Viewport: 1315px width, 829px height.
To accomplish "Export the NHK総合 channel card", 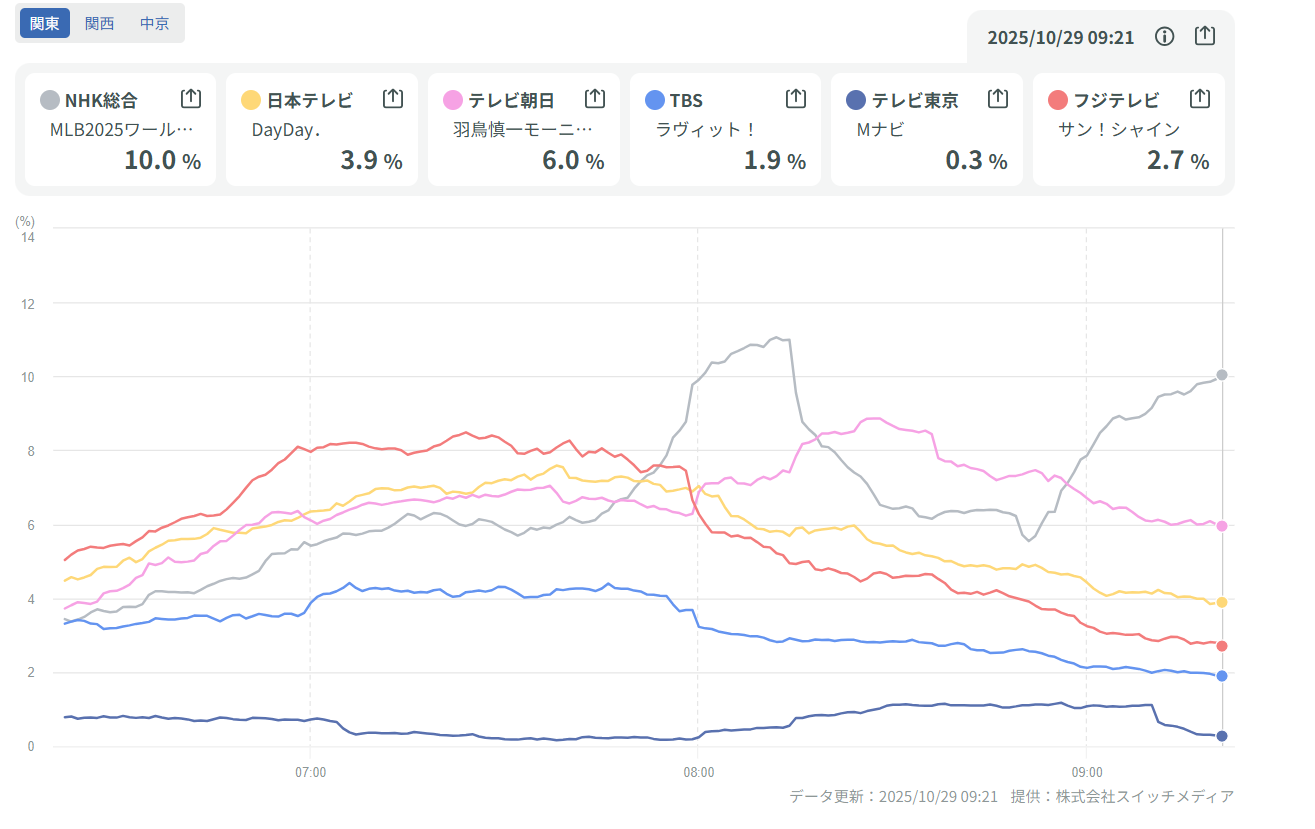I will 191,99.
